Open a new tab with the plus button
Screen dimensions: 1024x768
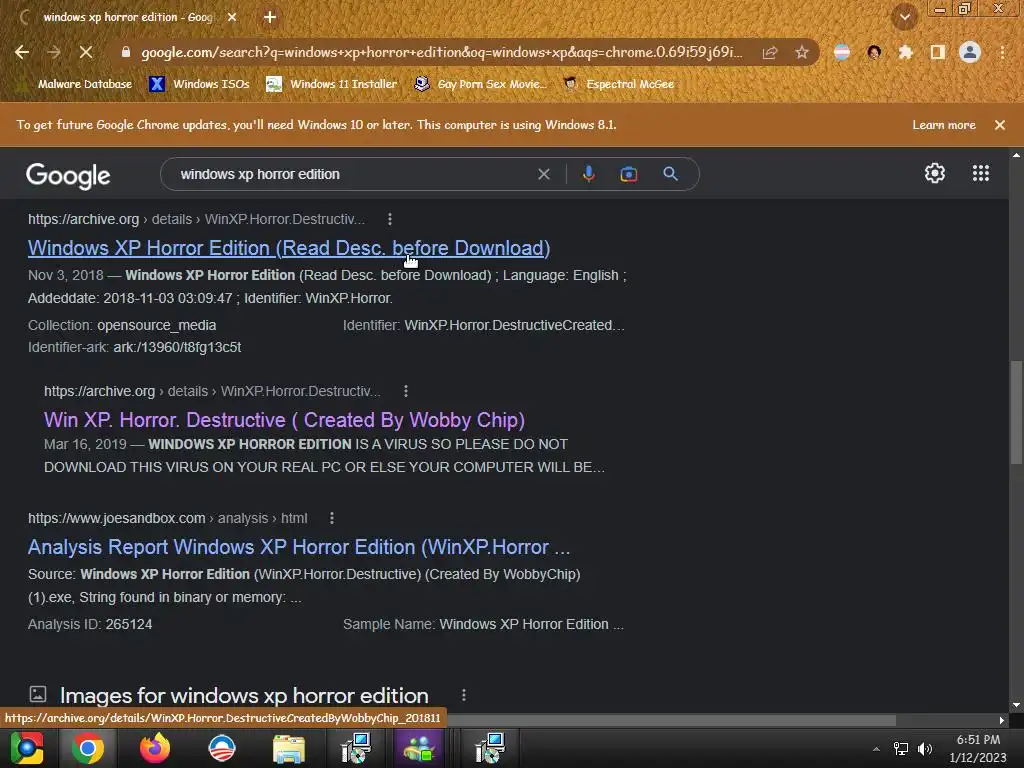(x=270, y=17)
